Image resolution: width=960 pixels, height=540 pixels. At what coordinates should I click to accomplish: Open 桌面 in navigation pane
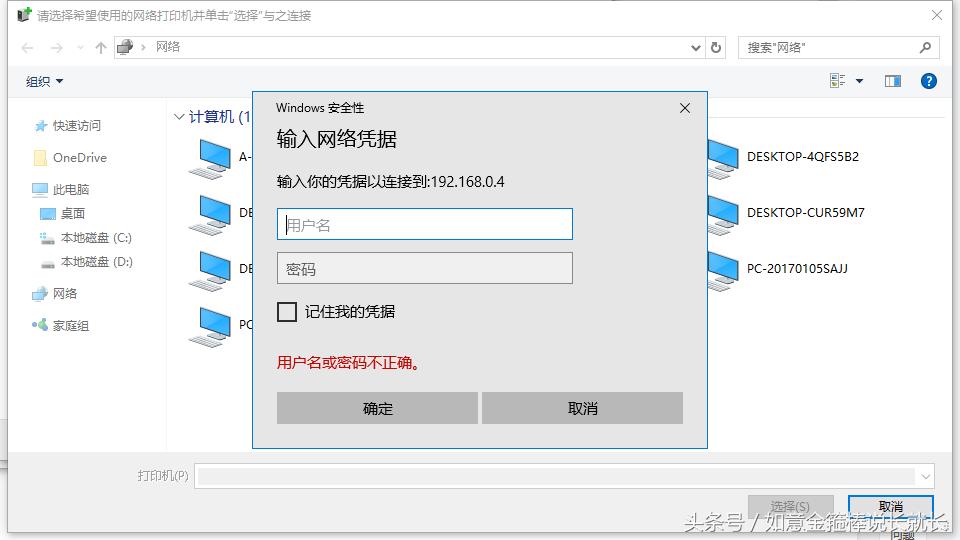62,213
